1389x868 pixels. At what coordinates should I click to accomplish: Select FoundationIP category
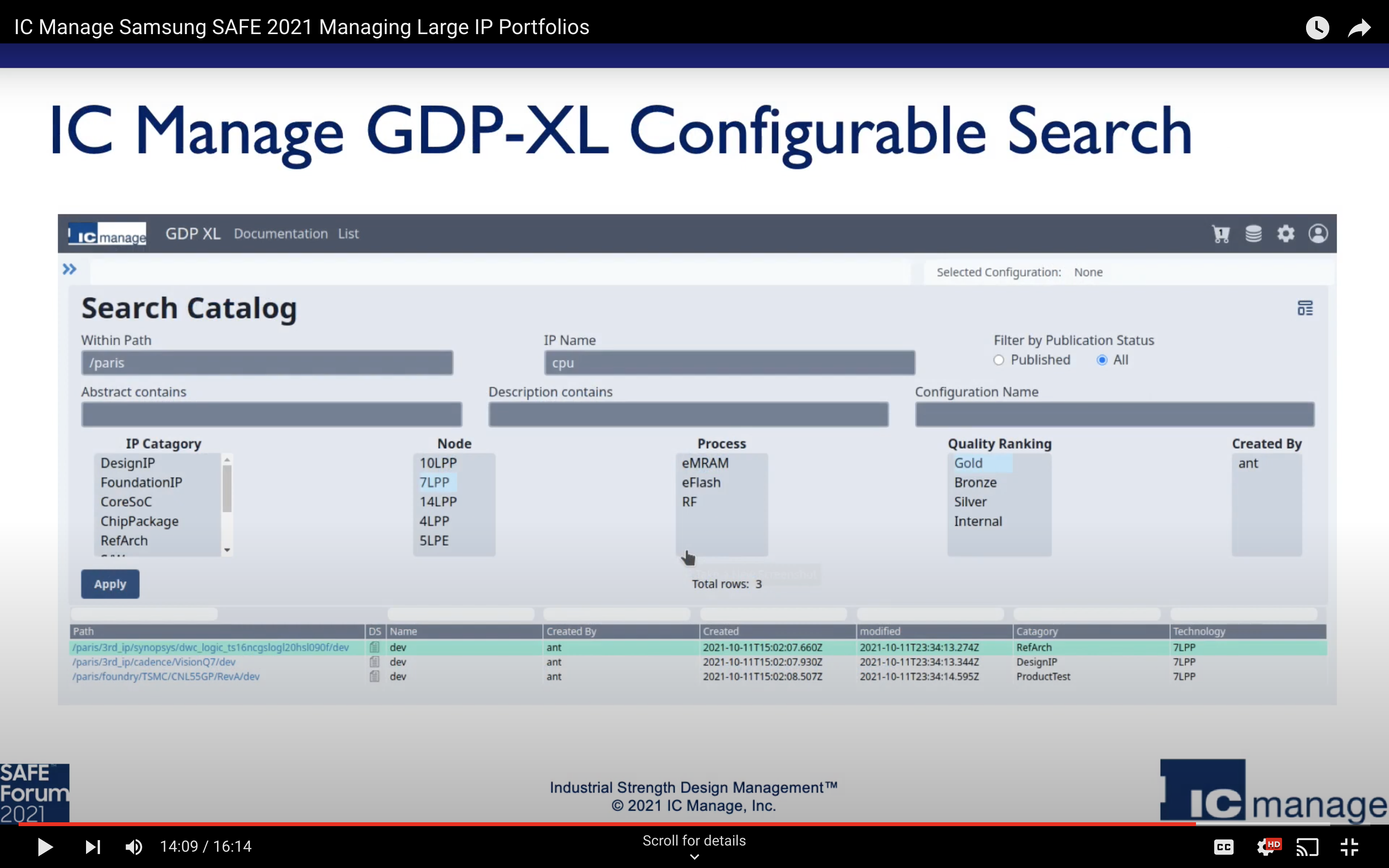141,483
